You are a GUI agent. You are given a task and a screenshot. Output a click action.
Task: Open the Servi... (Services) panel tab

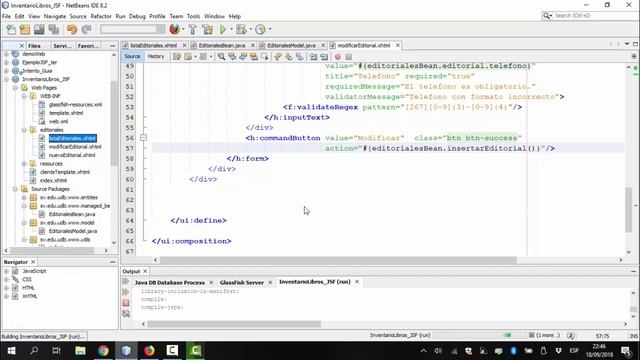(62, 46)
